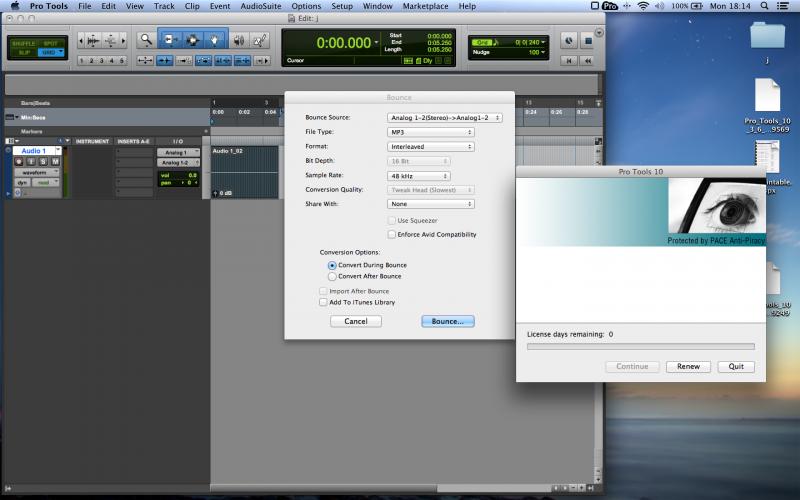The image size is (800, 500).
Task: Open waveform track view selector
Action: click(37, 172)
